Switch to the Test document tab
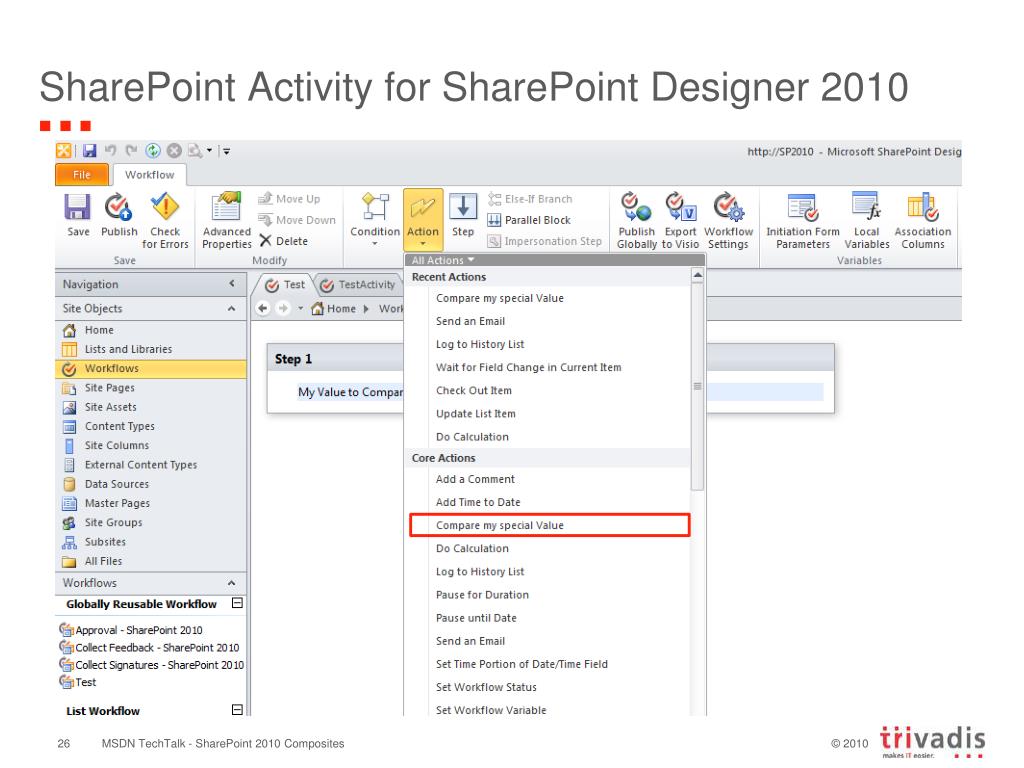The image size is (1024, 768). [285, 285]
